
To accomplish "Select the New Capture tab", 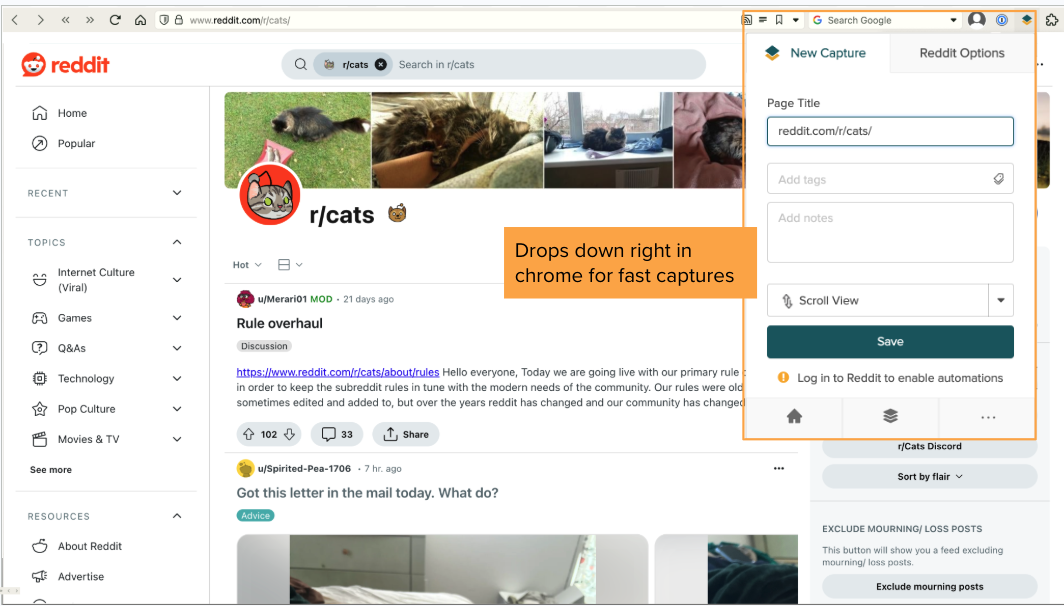I will coord(816,53).
